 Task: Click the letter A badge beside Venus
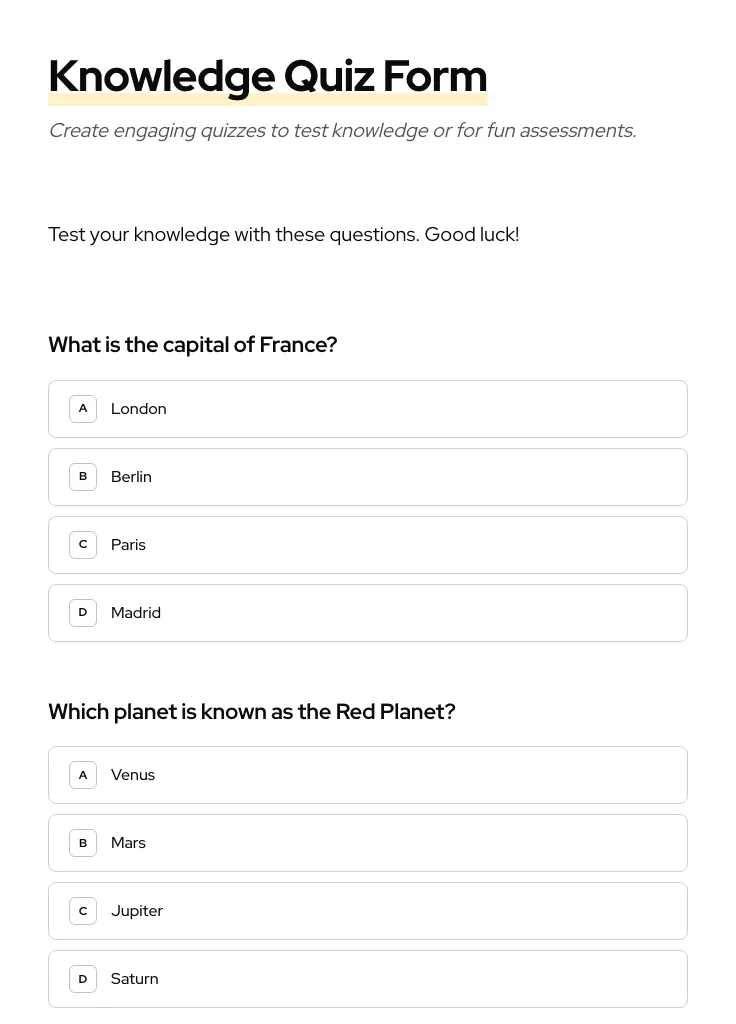(x=83, y=774)
